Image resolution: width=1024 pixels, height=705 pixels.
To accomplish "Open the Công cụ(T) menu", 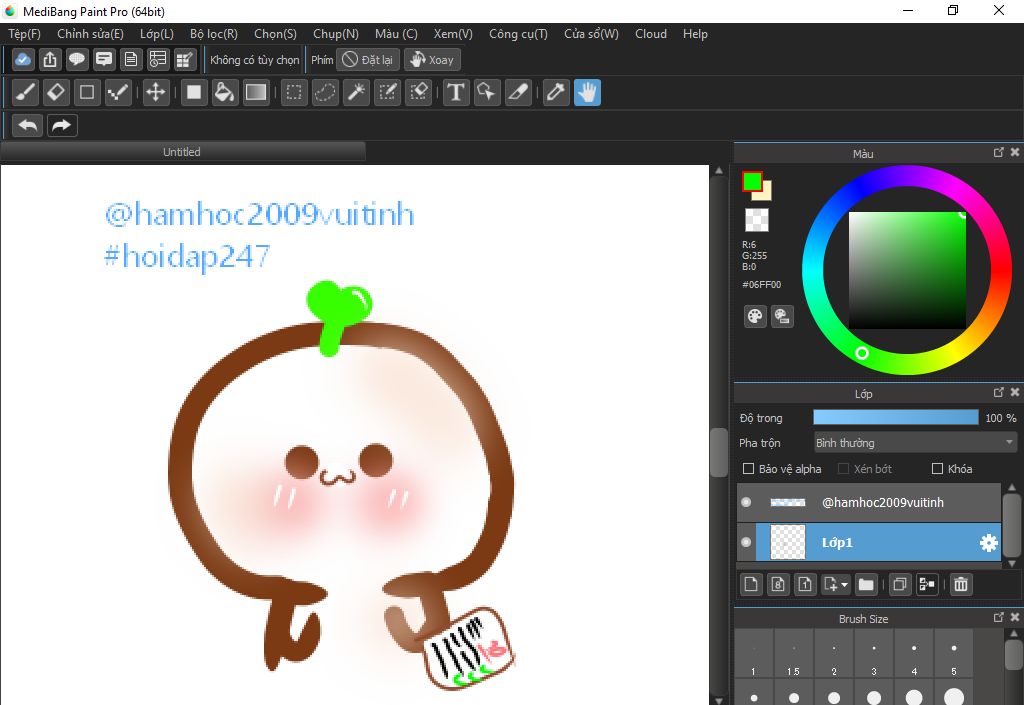I will point(518,34).
